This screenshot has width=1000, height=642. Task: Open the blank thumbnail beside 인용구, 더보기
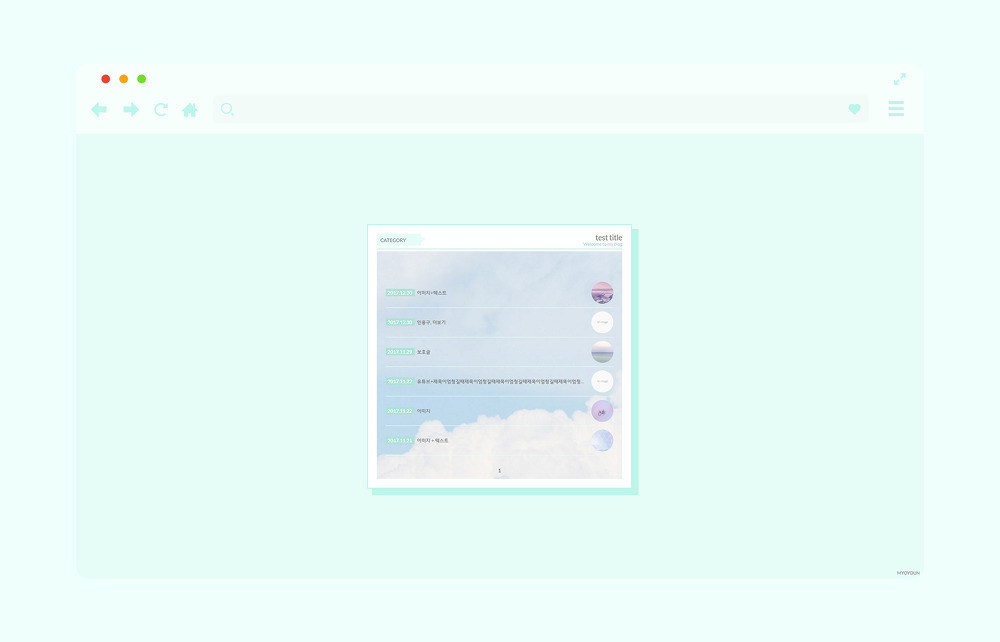pos(602,323)
